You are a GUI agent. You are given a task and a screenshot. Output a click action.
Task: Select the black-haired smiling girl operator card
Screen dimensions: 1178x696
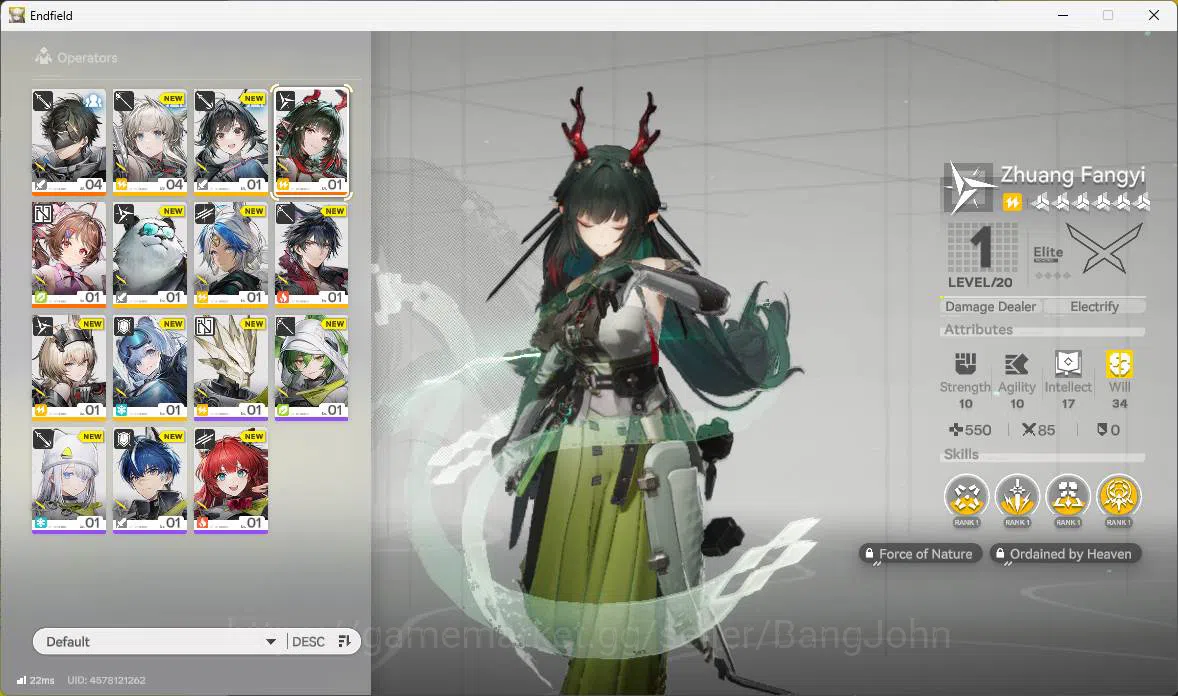click(231, 142)
